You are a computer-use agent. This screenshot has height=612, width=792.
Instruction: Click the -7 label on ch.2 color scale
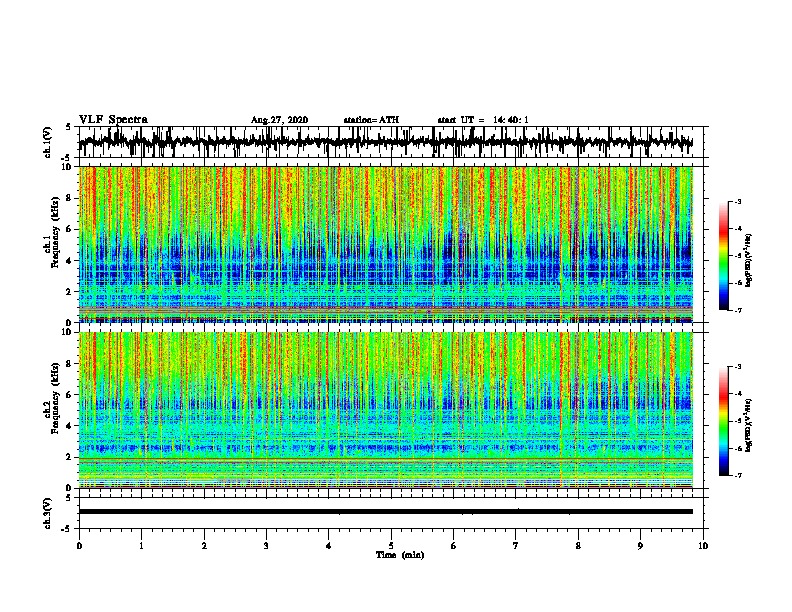click(737, 476)
